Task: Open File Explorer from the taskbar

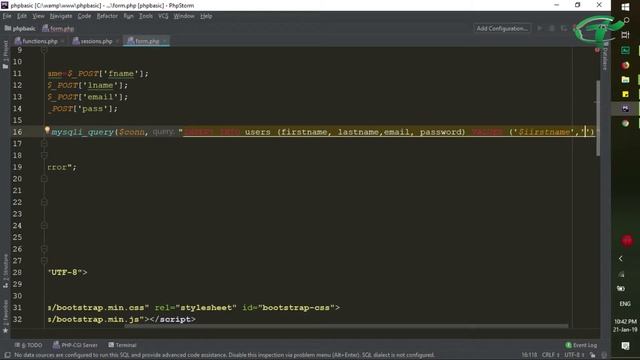Action: [x=625, y=80]
